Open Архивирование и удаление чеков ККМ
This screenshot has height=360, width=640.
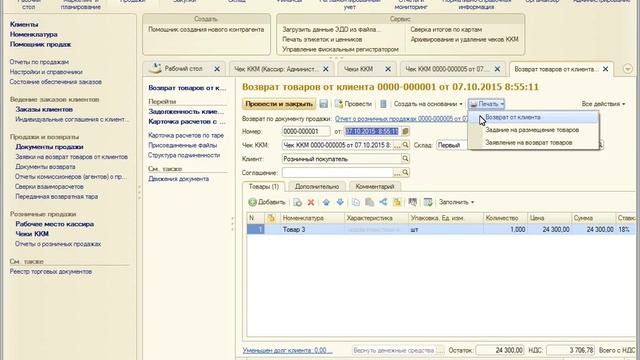(x=464, y=39)
